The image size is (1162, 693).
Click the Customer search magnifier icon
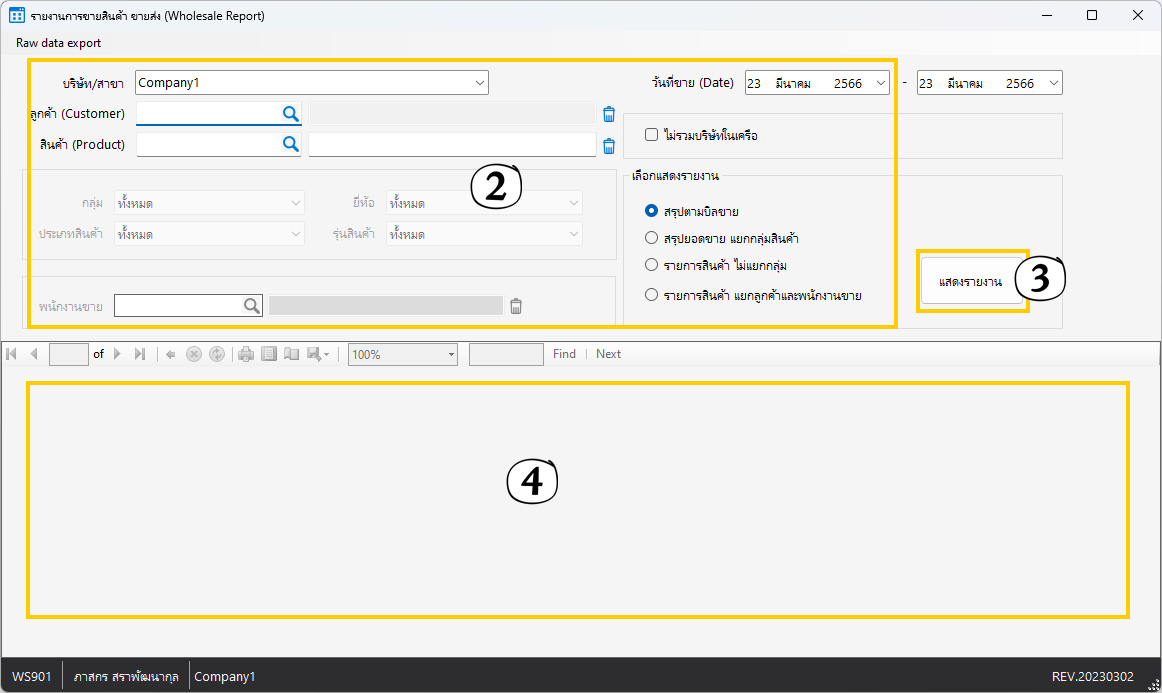[x=290, y=114]
